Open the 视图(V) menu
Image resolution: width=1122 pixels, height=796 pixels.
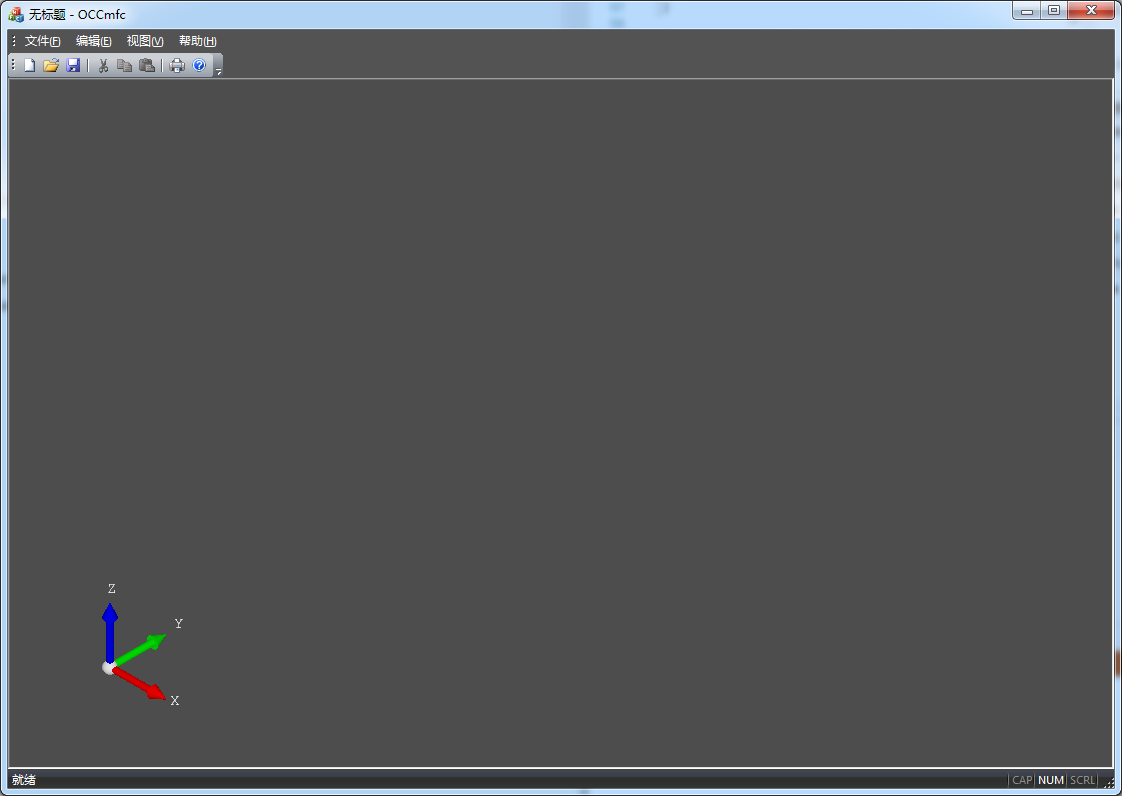click(x=145, y=41)
